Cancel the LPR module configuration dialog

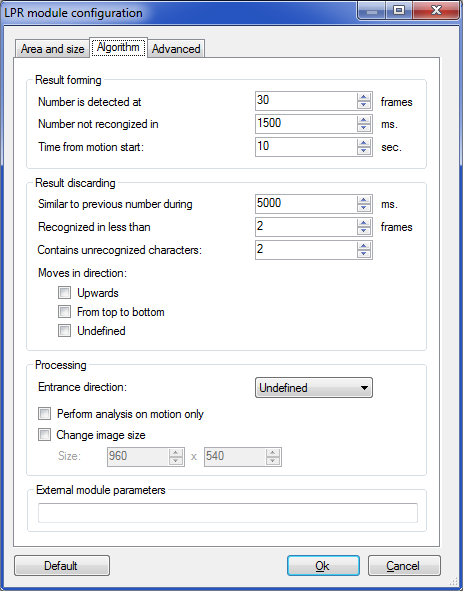pyautogui.click(x=404, y=565)
